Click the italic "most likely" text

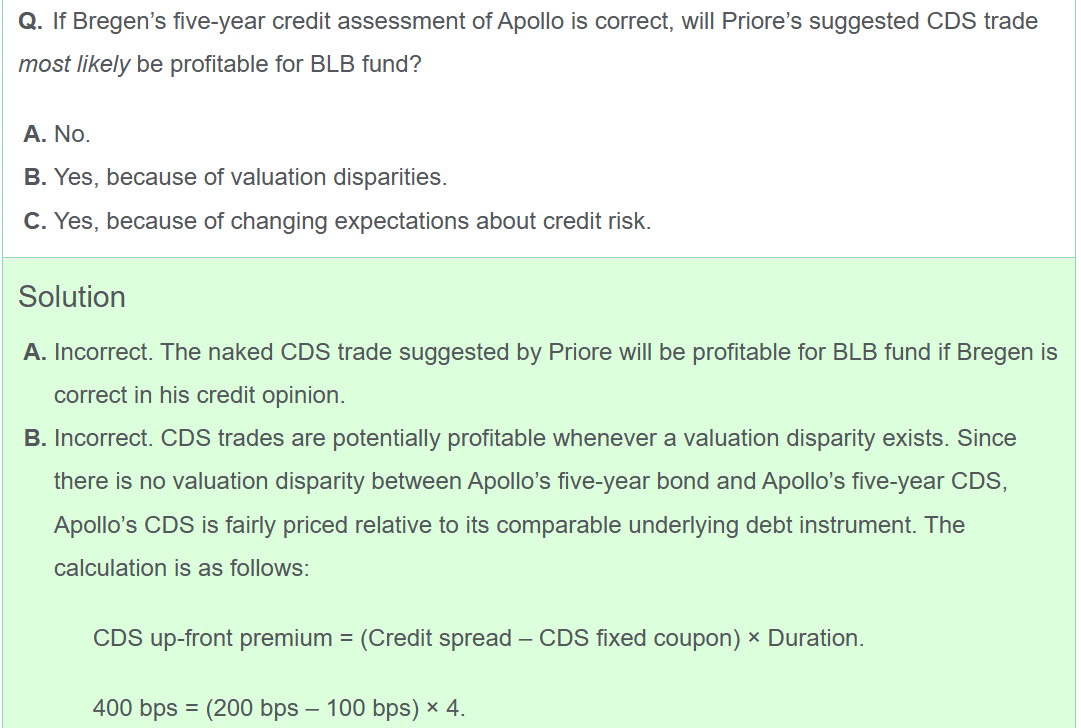click(73, 65)
